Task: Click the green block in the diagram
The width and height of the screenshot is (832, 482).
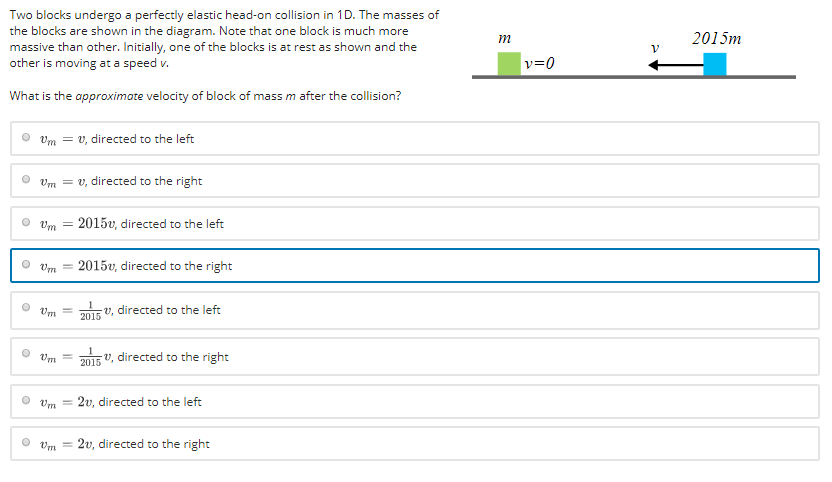Action: click(x=510, y=63)
